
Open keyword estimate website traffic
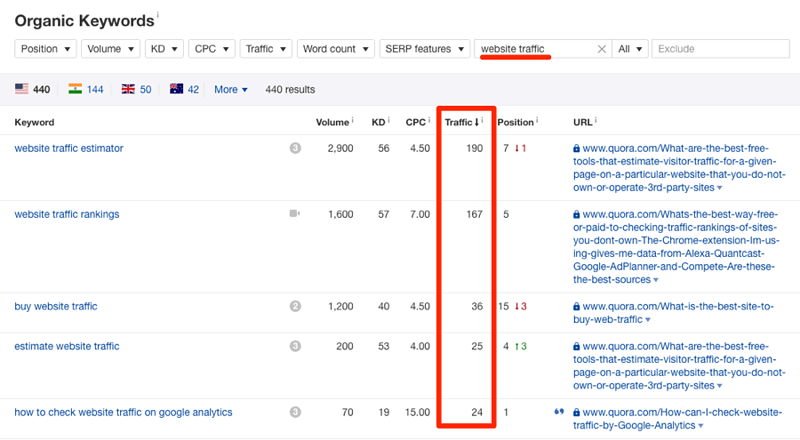67,346
